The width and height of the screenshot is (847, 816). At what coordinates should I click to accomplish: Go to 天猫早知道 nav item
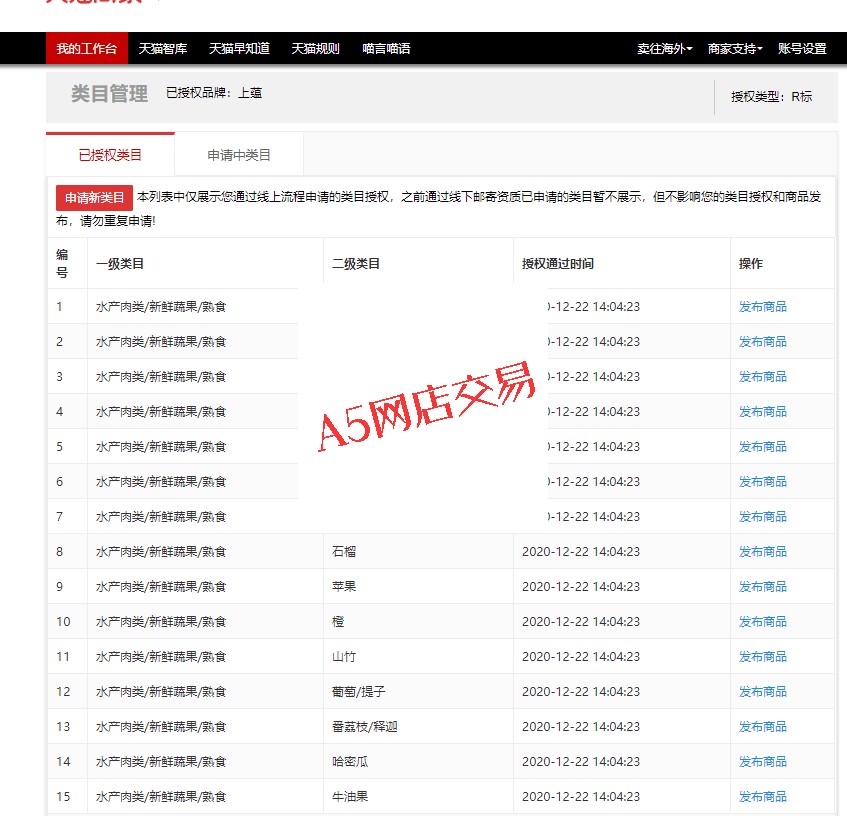click(239, 49)
